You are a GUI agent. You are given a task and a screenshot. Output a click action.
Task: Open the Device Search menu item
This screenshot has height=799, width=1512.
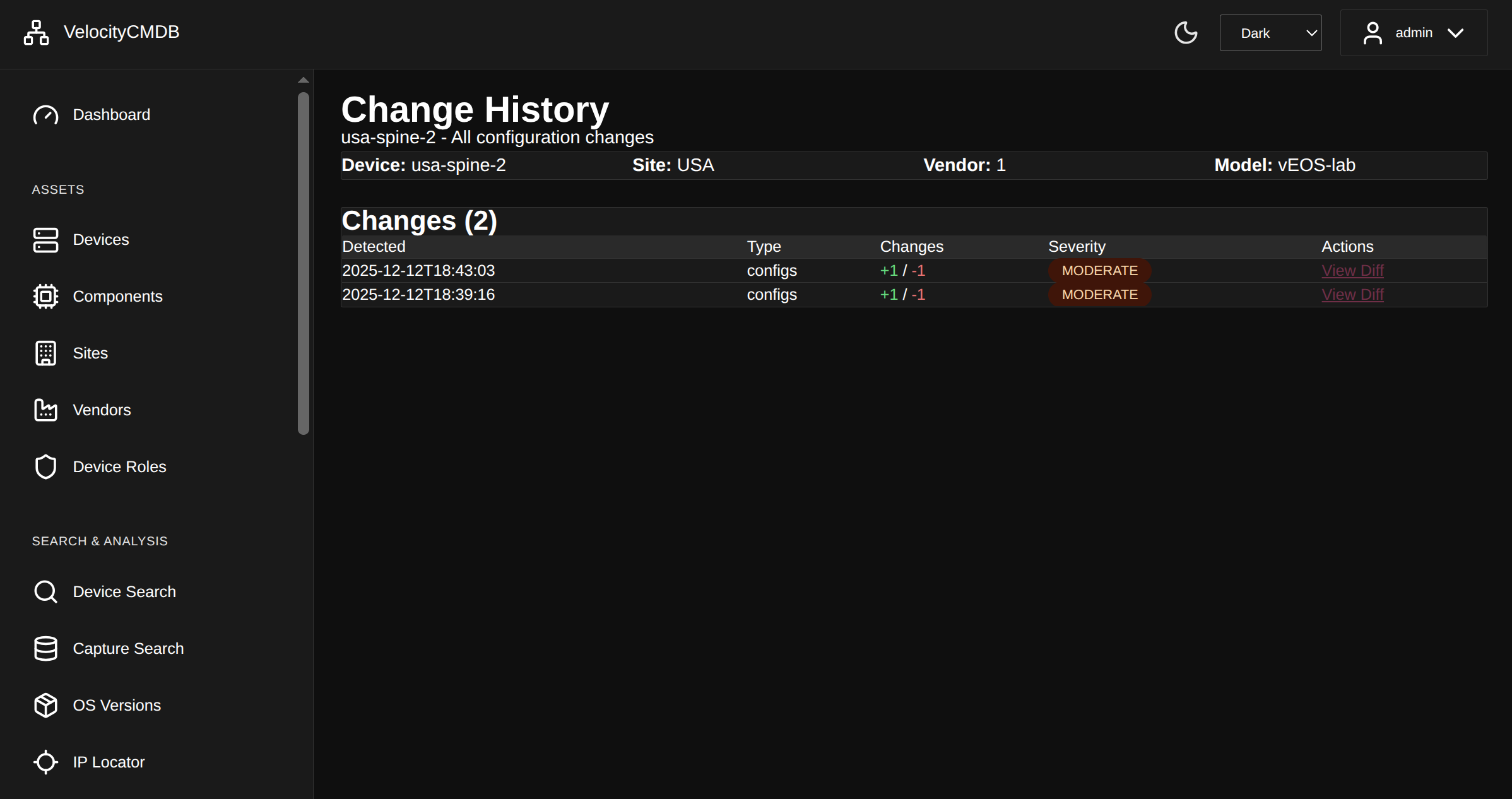124,592
